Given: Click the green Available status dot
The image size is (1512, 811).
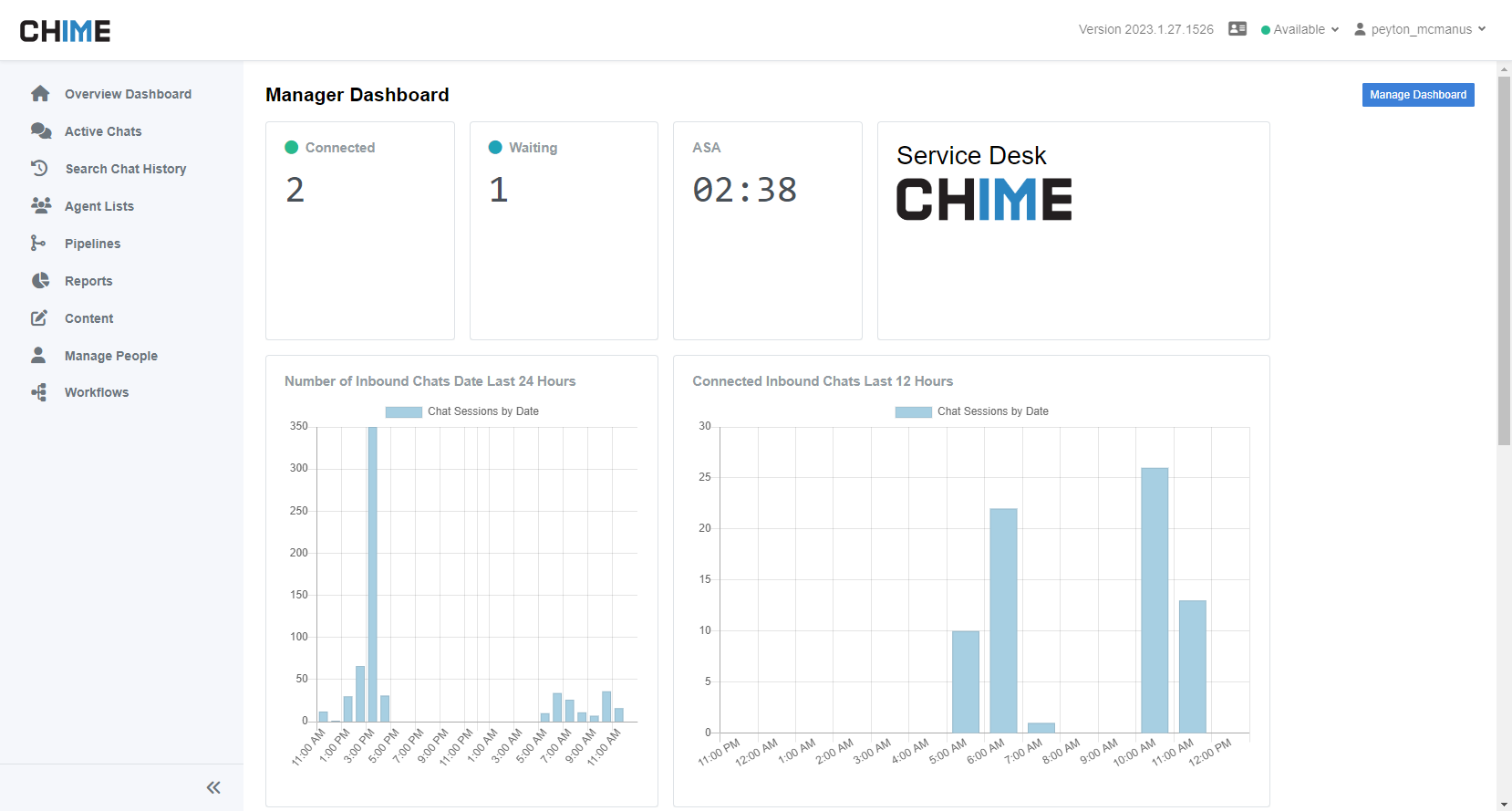Looking at the screenshot, I should [1266, 30].
